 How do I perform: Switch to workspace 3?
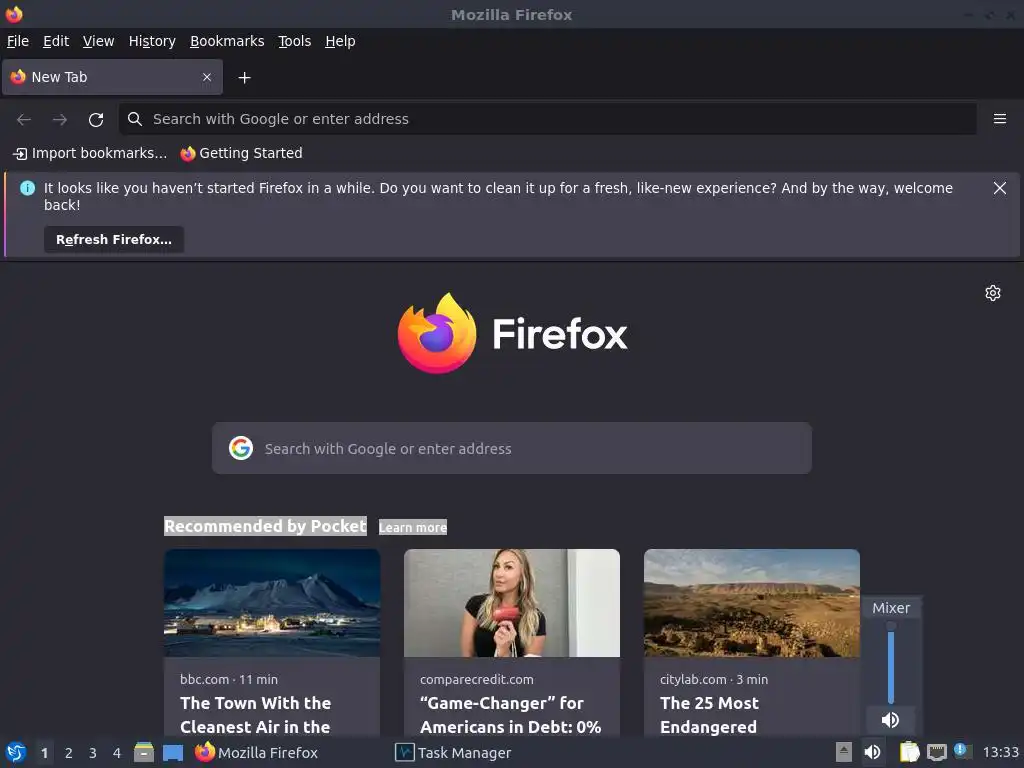93,753
